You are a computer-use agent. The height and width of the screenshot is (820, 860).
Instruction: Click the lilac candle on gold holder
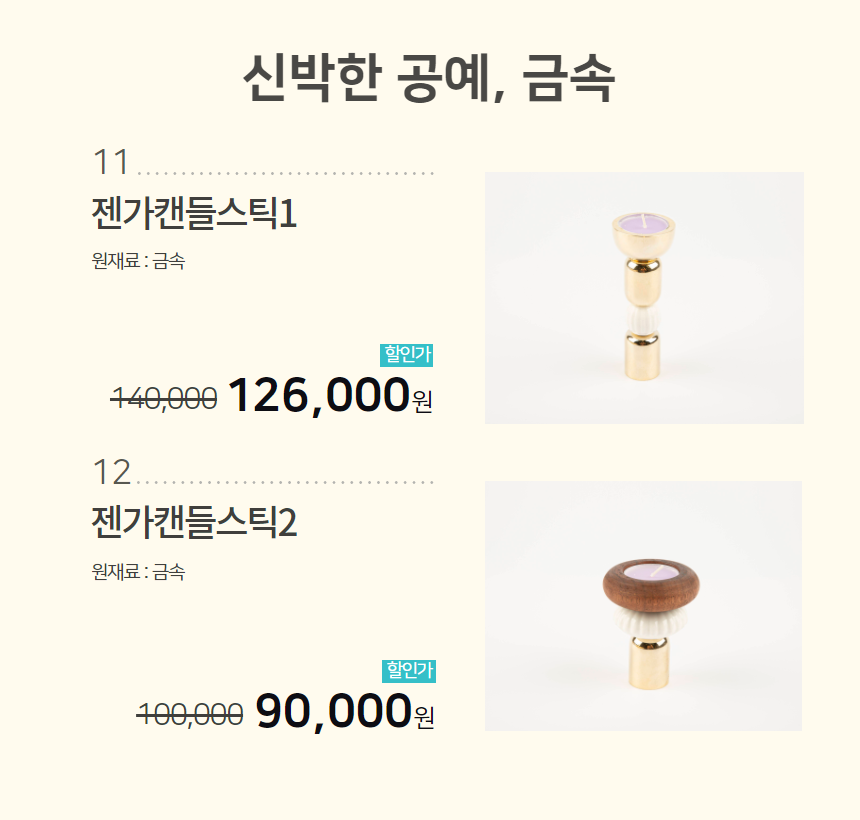point(643,223)
